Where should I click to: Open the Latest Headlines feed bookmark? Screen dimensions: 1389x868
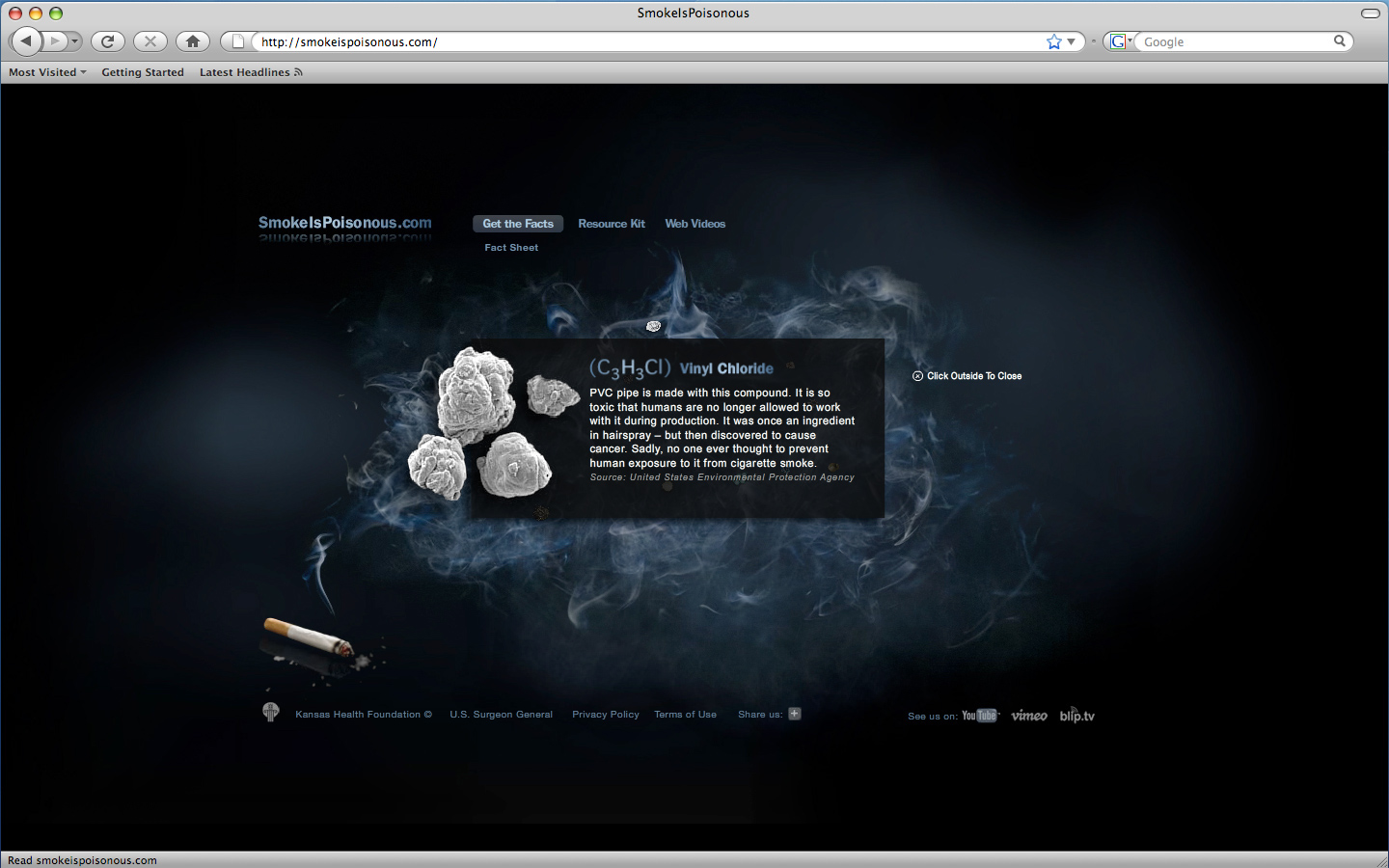pyautogui.click(x=251, y=72)
